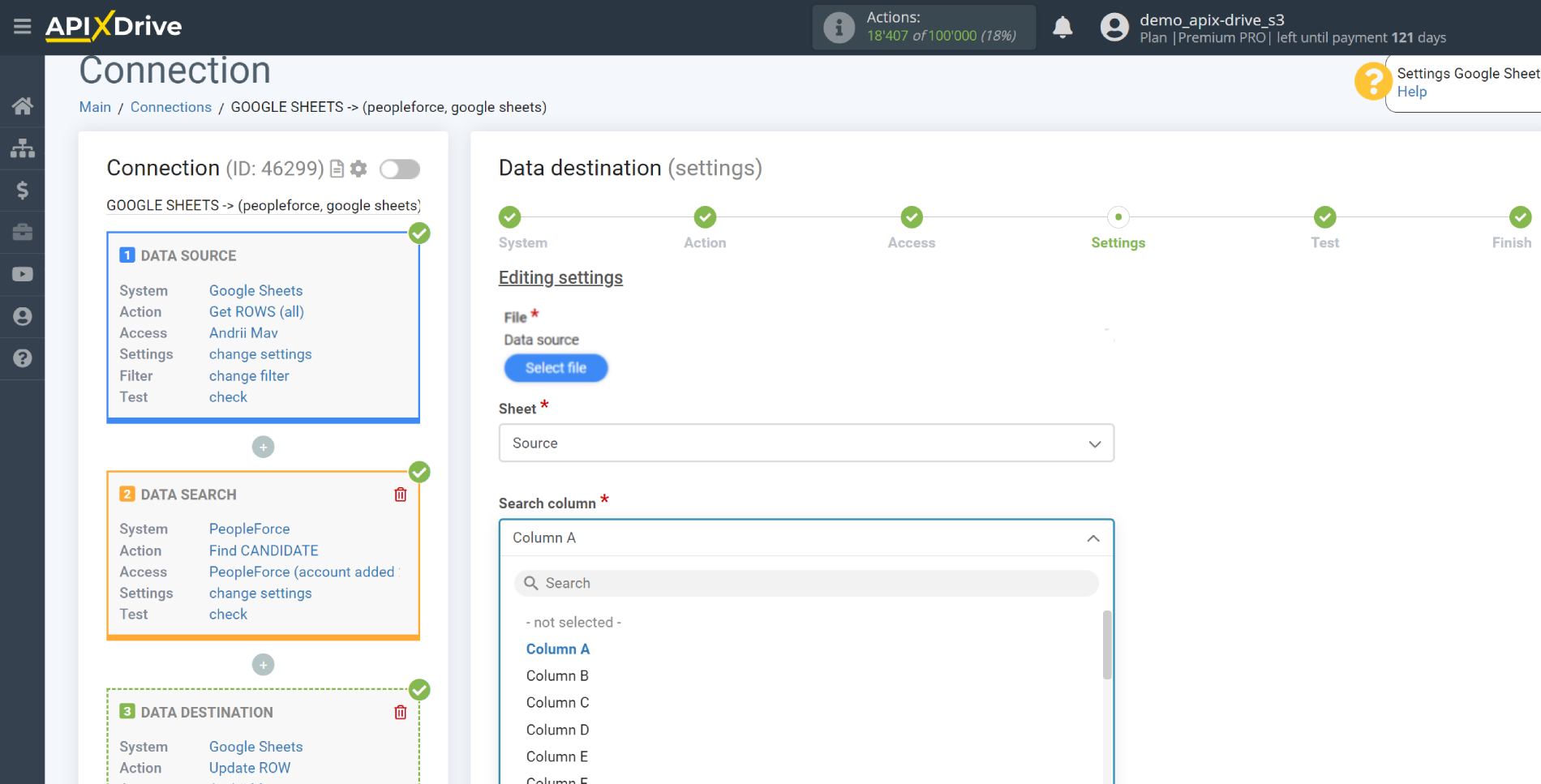Image resolution: width=1541 pixels, height=784 pixels.
Task: Open the Connections breadcrumb link
Action: pos(171,107)
